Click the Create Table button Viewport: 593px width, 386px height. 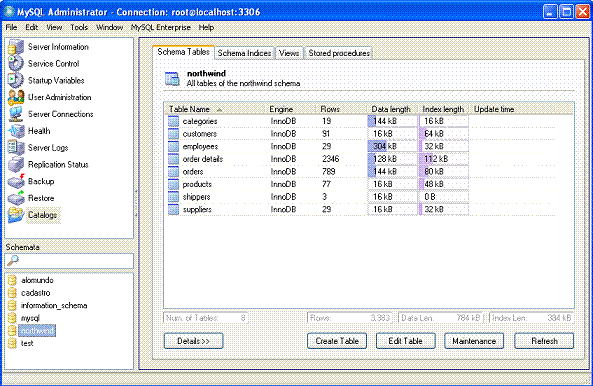pos(337,341)
